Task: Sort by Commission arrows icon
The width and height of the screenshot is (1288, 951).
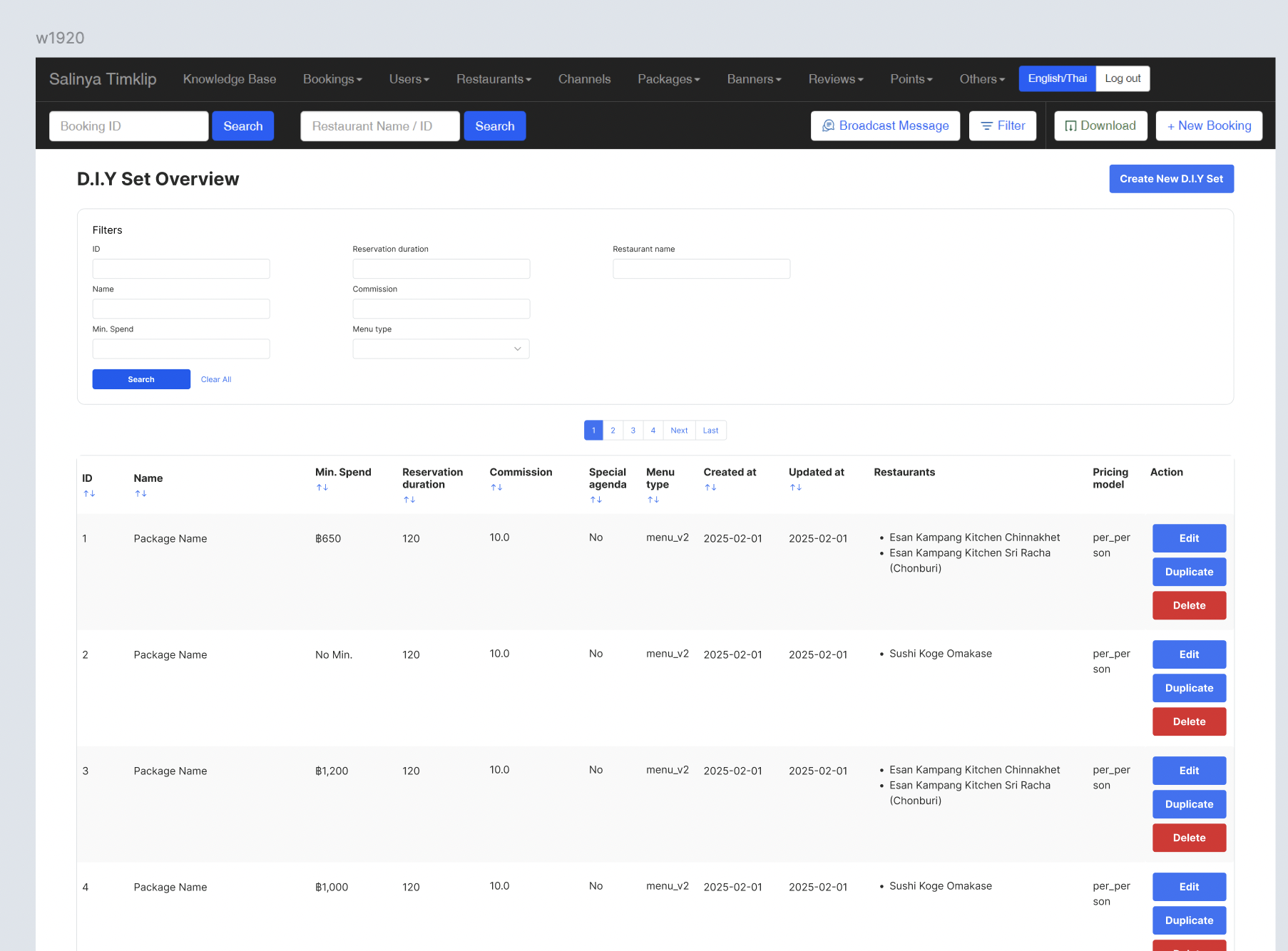Action: [x=496, y=488]
